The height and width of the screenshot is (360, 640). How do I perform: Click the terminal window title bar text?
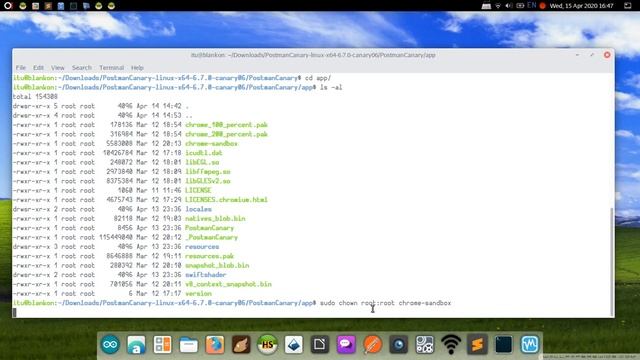click(x=313, y=55)
